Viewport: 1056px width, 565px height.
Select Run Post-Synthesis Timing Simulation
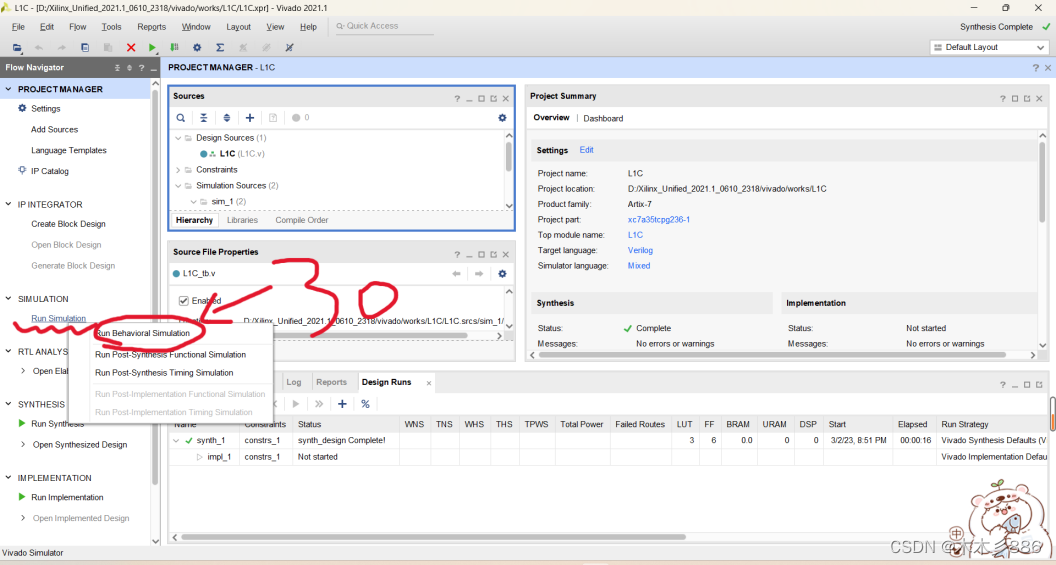(x=164, y=373)
